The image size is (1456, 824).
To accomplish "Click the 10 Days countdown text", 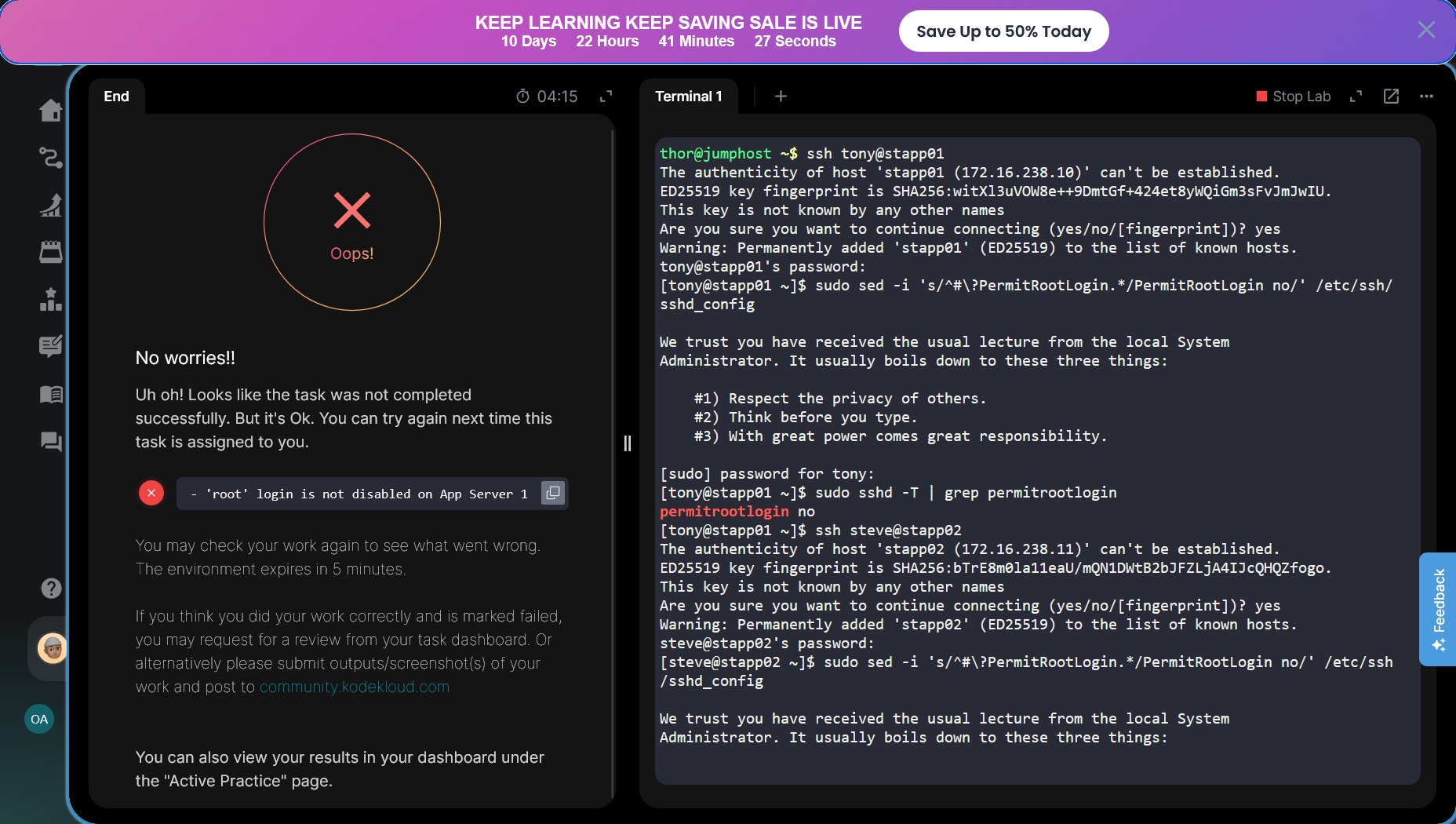I will (x=529, y=42).
